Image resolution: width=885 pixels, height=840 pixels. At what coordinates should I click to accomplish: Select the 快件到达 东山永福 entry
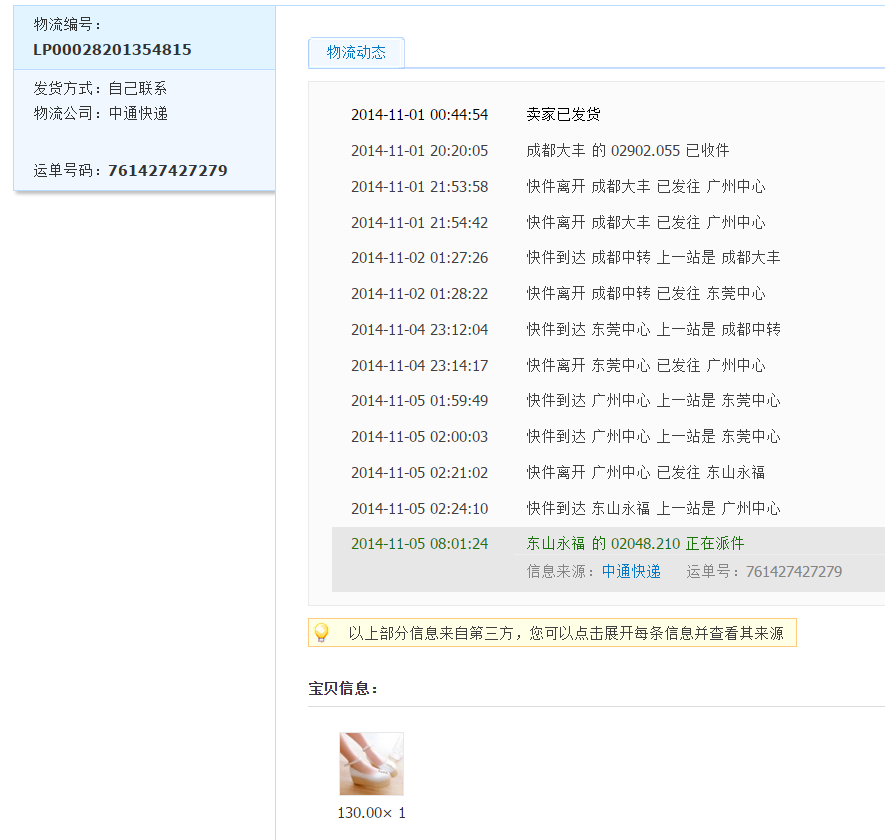point(653,509)
